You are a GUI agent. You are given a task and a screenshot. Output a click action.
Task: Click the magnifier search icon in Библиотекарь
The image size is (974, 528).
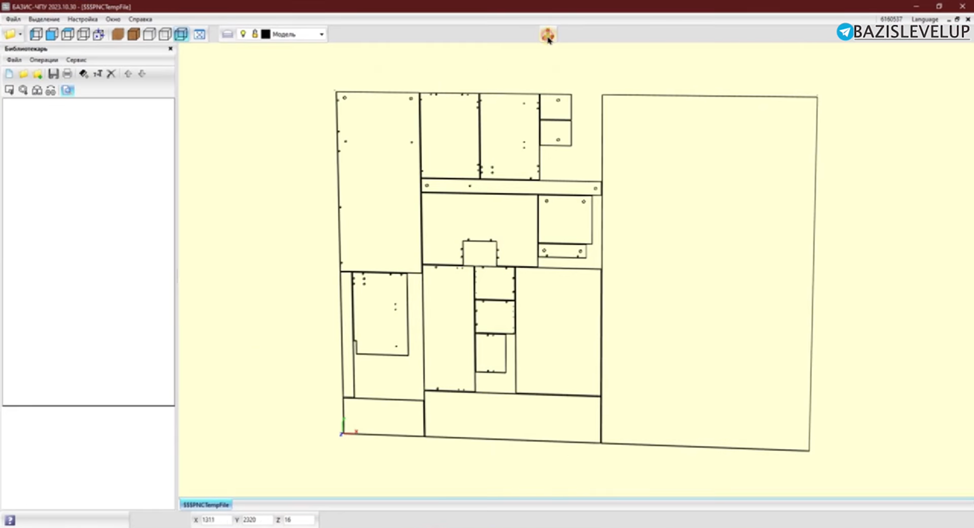[x=23, y=90]
